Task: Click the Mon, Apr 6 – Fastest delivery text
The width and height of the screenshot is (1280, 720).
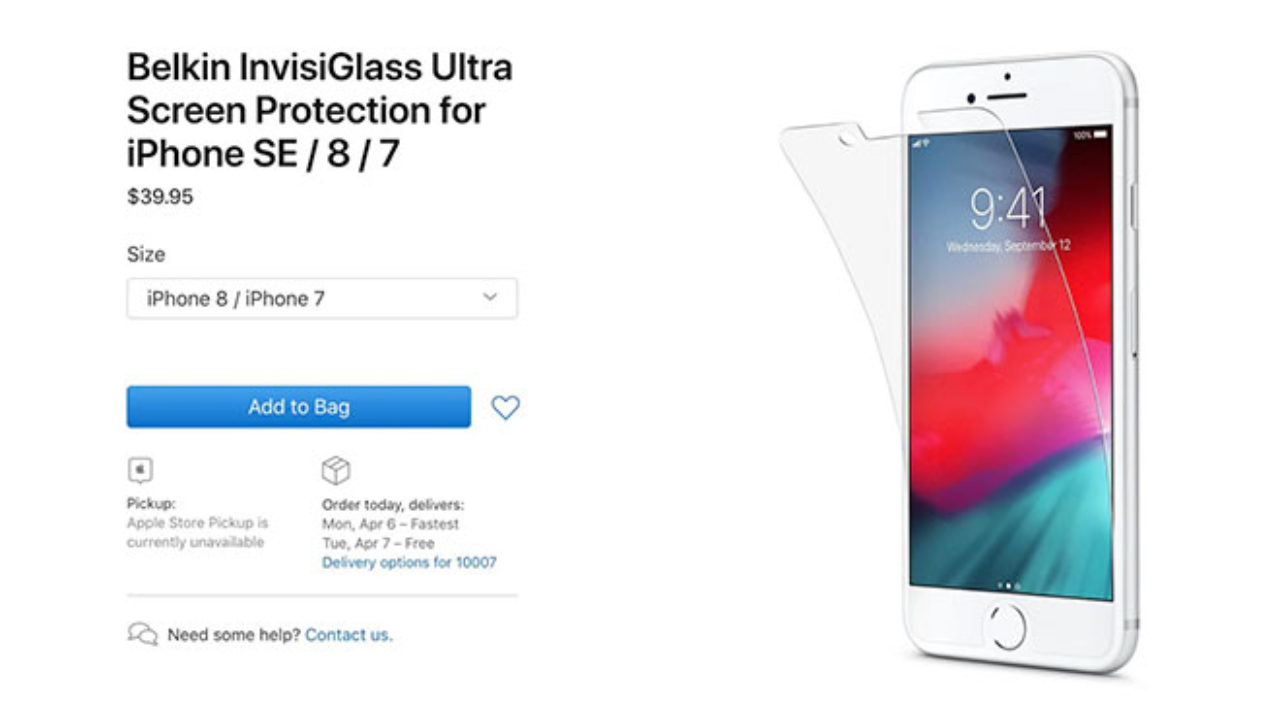Action: click(390, 523)
